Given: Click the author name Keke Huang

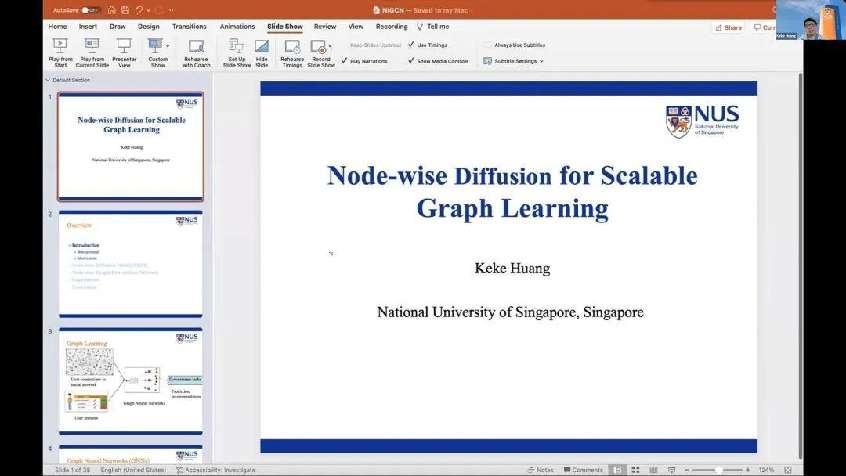Looking at the screenshot, I should (512, 268).
